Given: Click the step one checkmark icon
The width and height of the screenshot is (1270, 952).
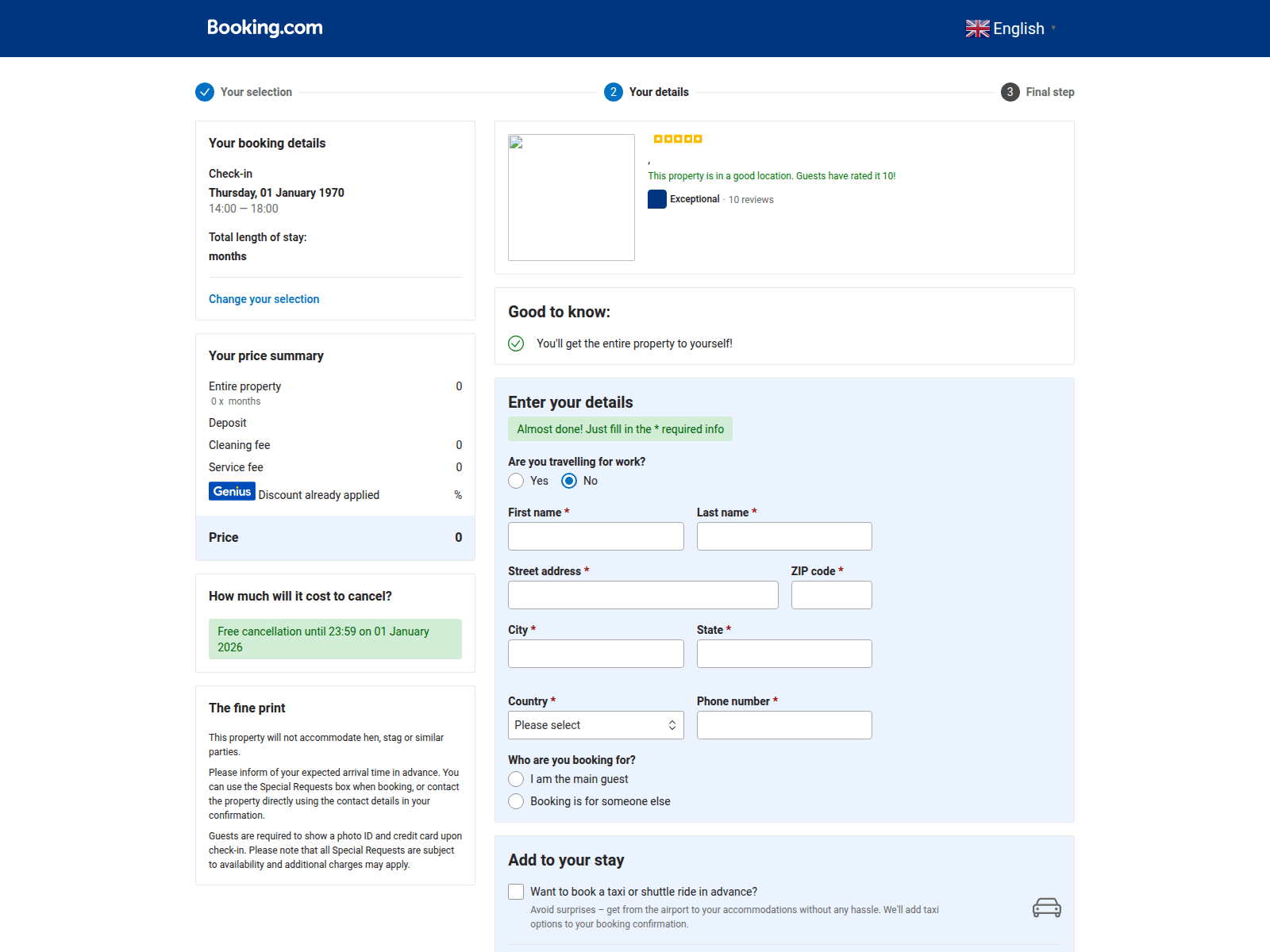Looking at the screenshot, I should (x=205, y=92).
